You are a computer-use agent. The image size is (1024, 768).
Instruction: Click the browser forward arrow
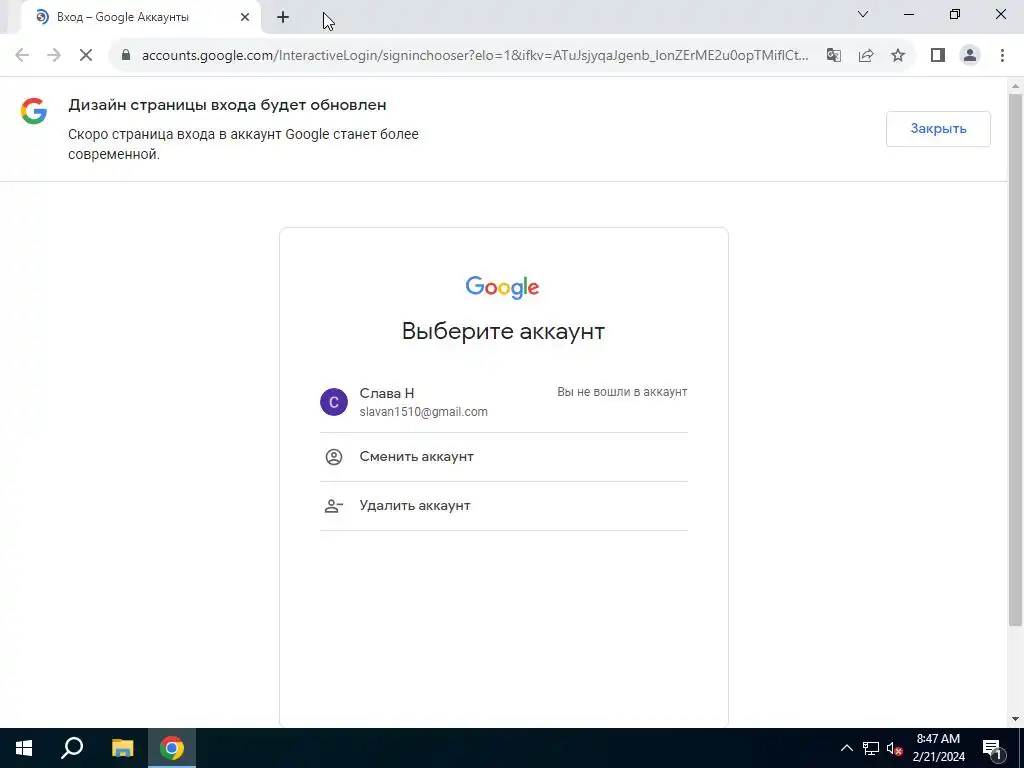pyautogui.click(x=54, y=56)
